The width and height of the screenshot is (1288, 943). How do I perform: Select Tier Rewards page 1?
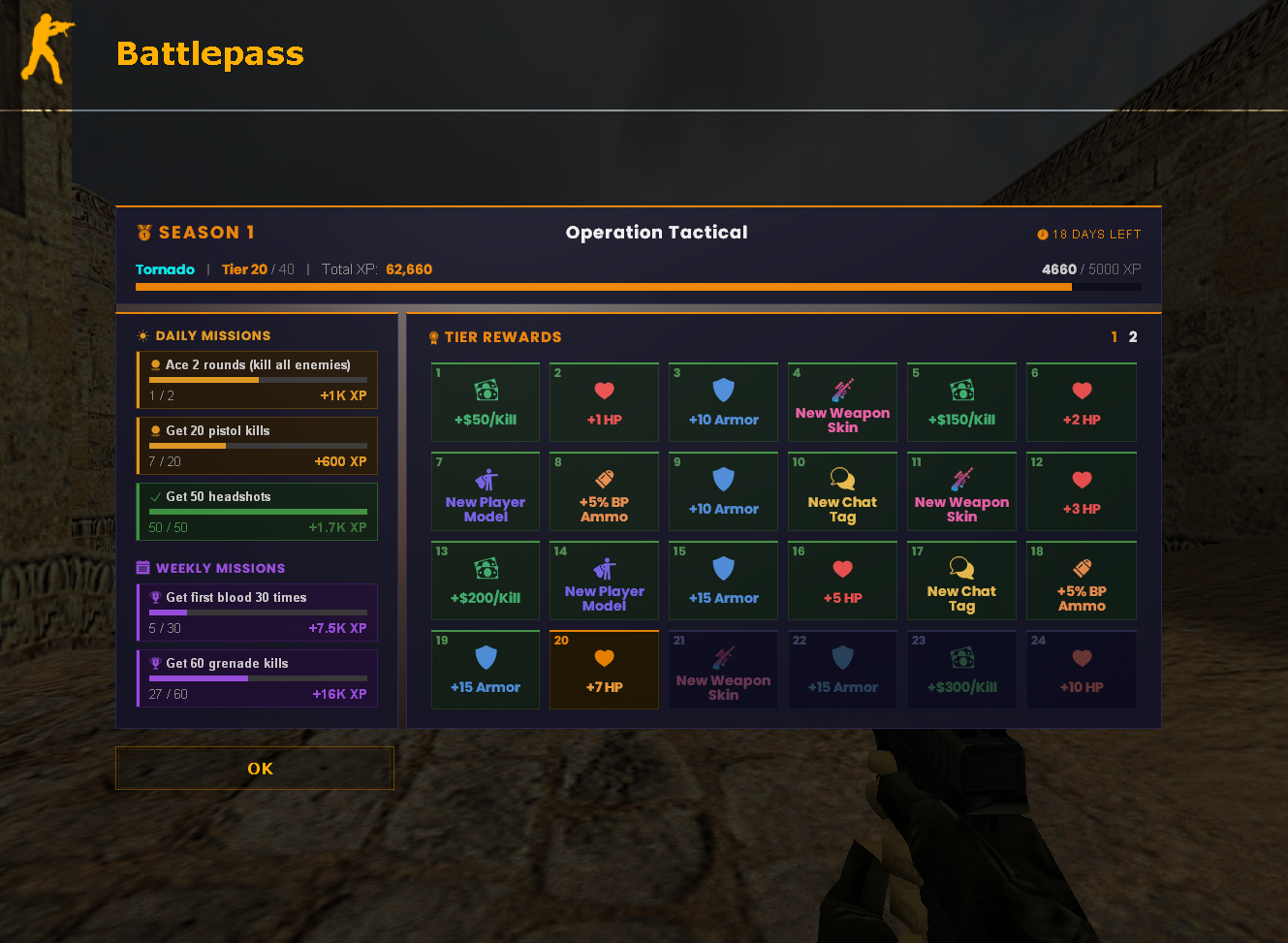[x=1114, y=337]
